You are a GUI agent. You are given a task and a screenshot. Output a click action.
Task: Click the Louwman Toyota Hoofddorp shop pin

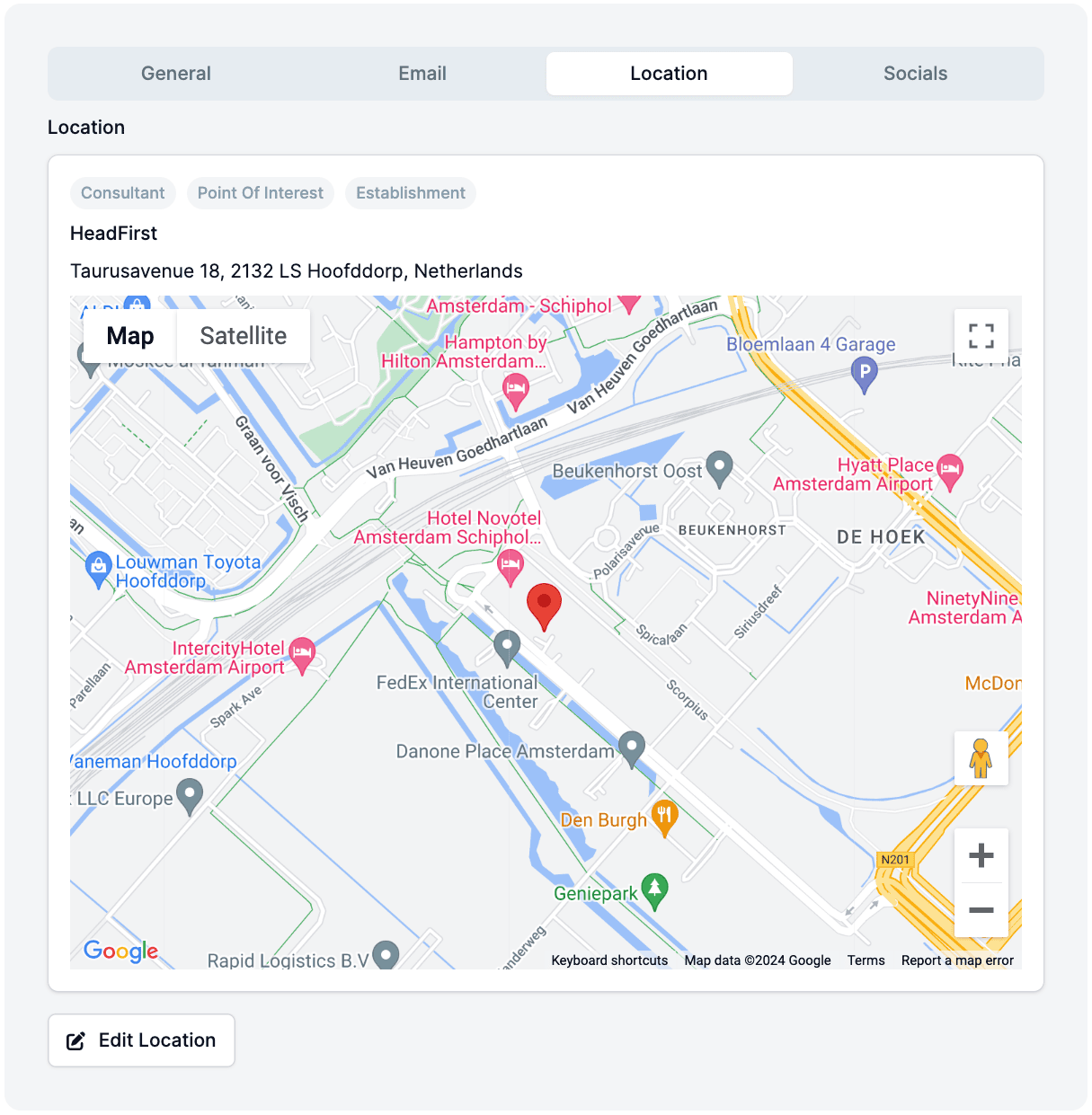point(98,570)
